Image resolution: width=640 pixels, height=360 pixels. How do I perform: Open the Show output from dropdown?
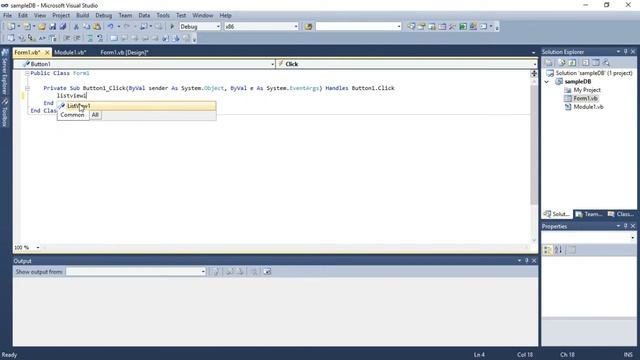coord(203,271)
